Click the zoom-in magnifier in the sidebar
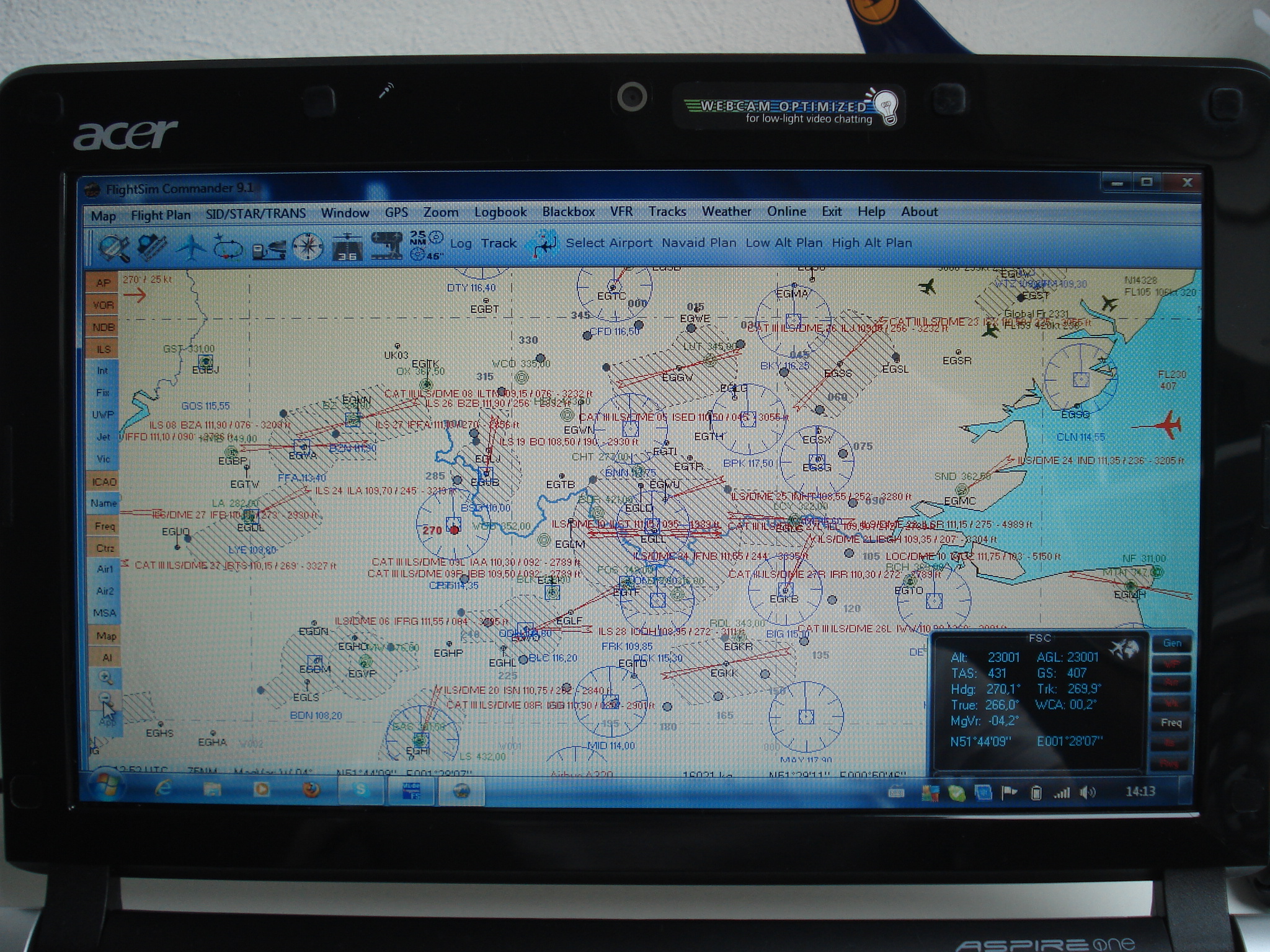The height and width of the screenshot is (952, 1270). point(105,677)
